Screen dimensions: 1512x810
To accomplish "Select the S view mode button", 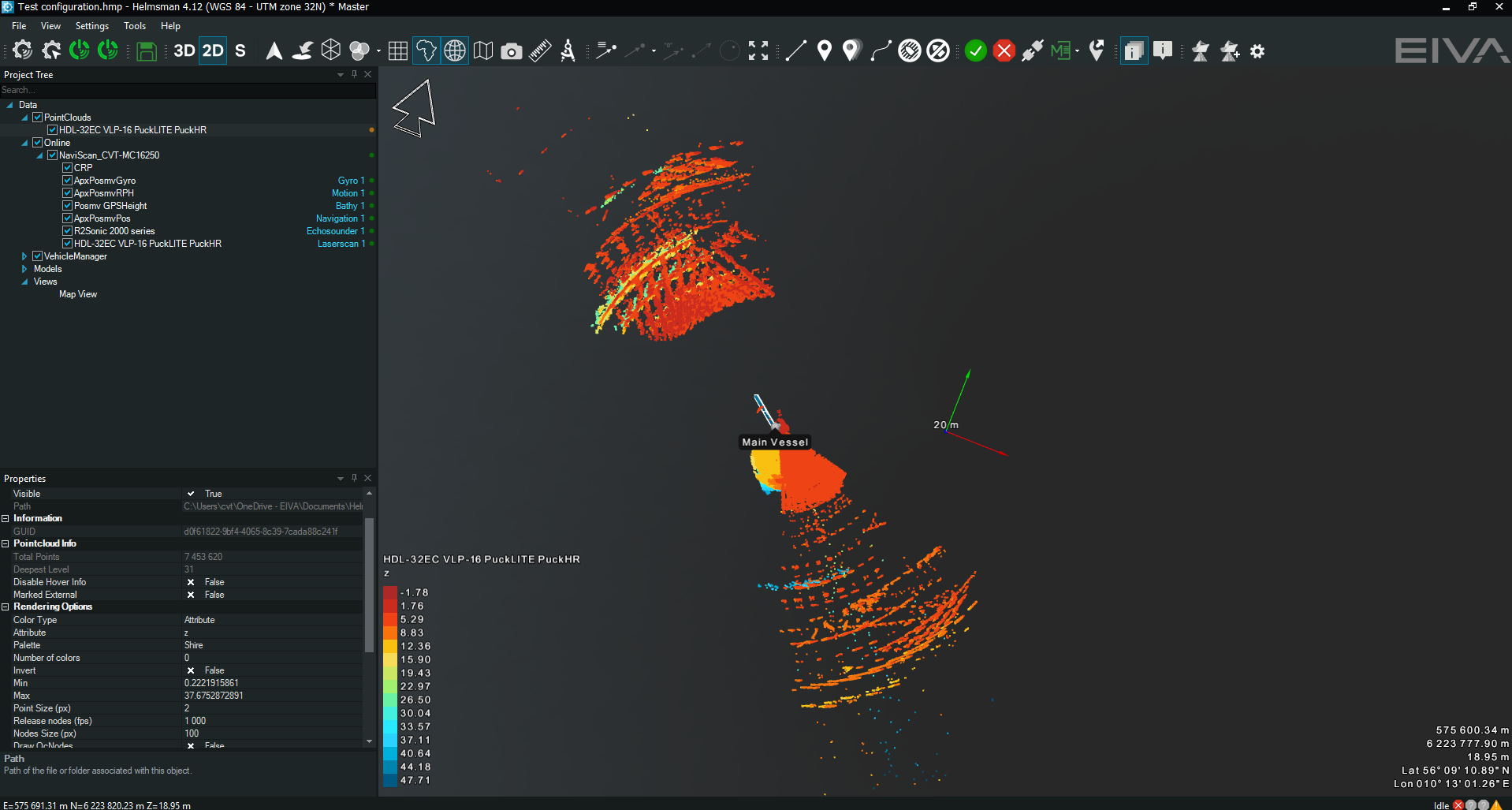I will [x=240, y=51].
